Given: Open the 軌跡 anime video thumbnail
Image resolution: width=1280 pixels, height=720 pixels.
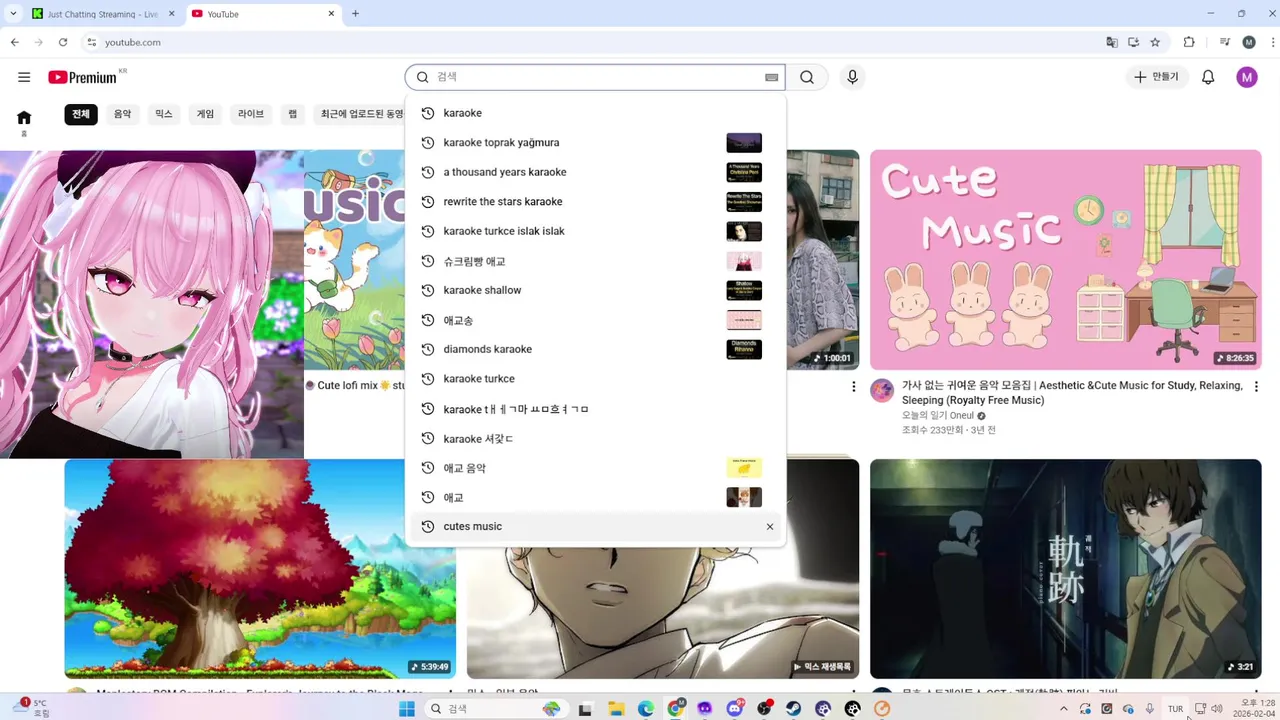Looking at the screenshot, I should 1065,569.
